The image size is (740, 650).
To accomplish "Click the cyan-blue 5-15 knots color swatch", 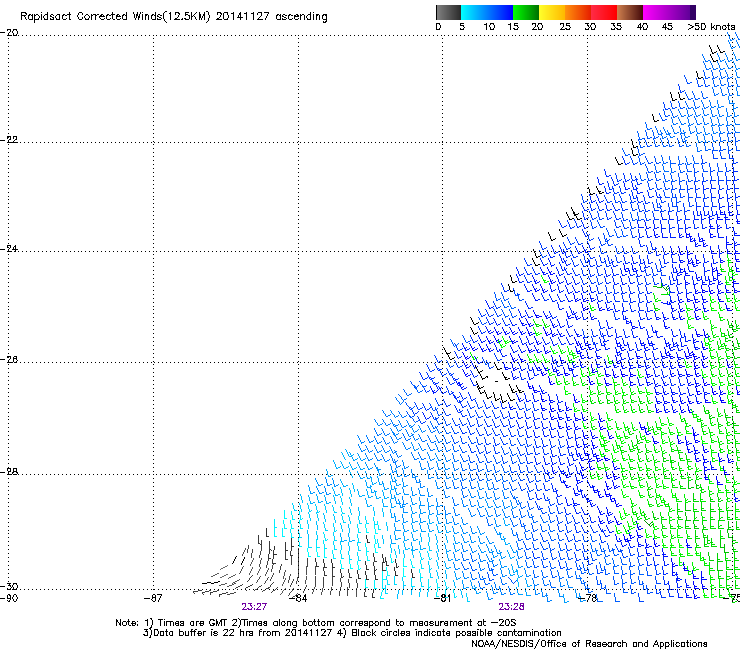I will tap(487, 12).
